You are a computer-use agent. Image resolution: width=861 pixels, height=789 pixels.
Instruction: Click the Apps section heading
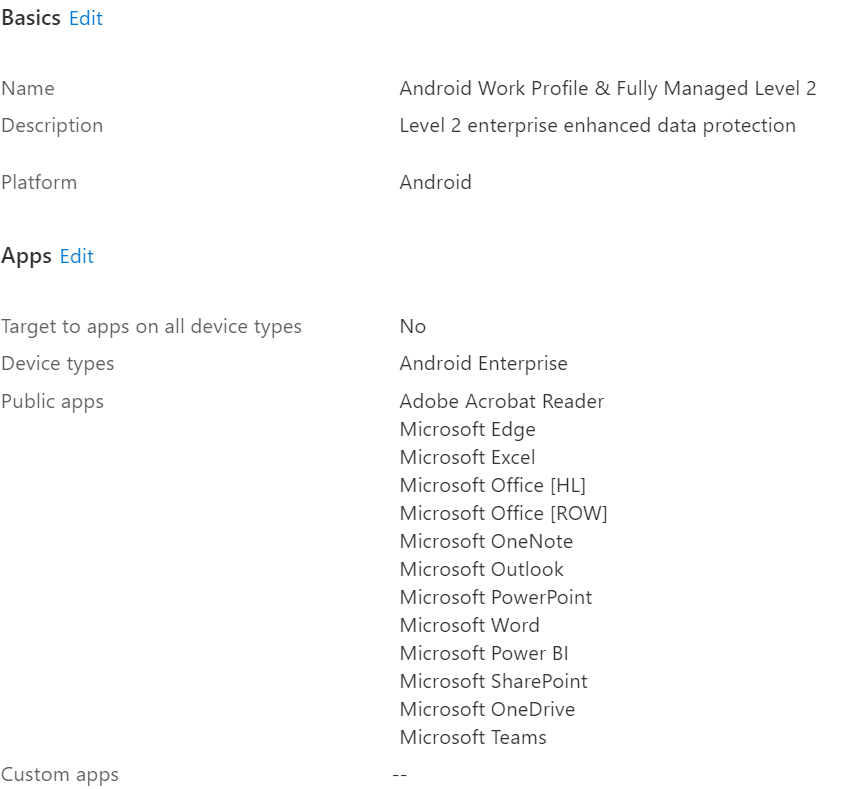[25, 255]
